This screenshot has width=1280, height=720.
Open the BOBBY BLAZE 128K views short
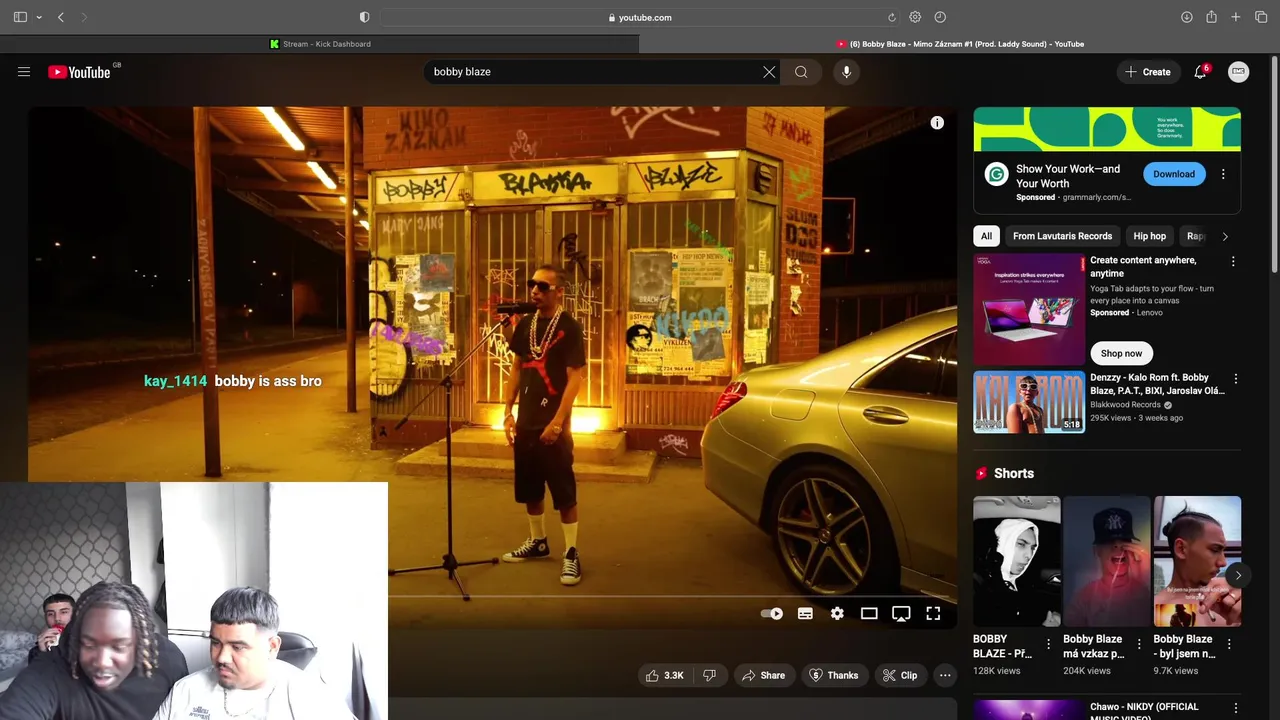click(x=1017, y=562)
